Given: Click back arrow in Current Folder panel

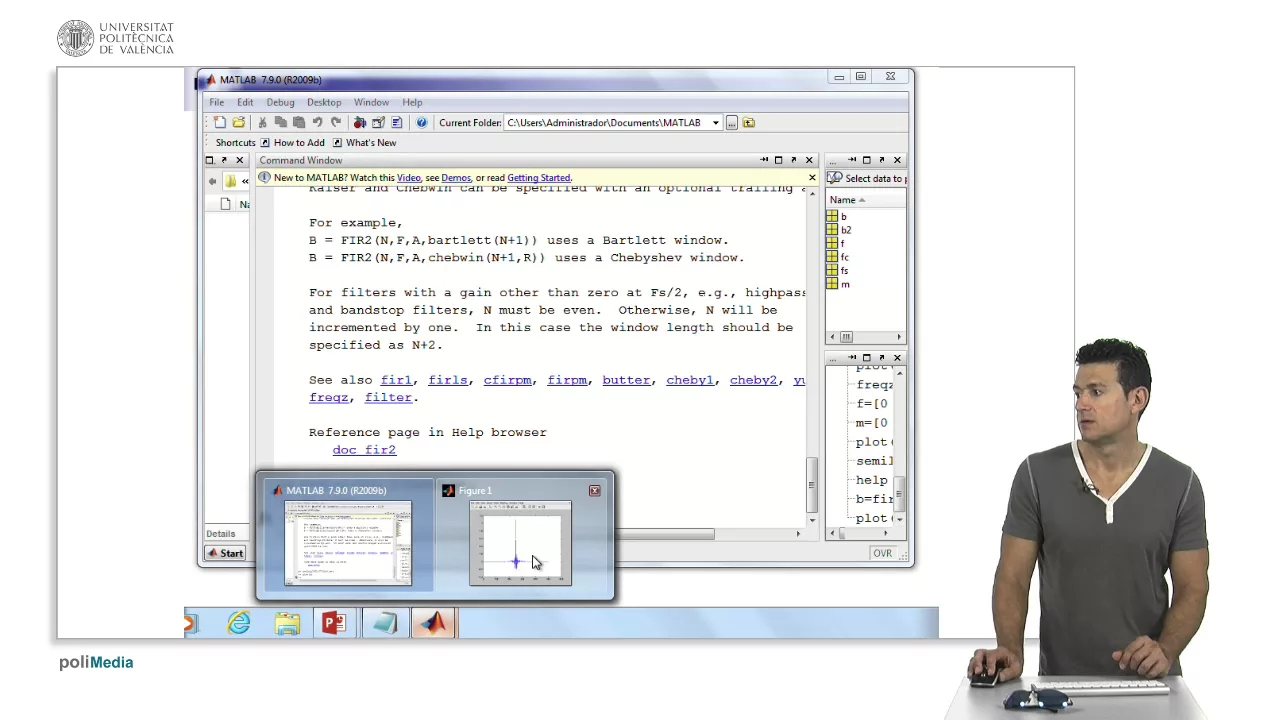Looking at the screenshot, I should [212, 181].
